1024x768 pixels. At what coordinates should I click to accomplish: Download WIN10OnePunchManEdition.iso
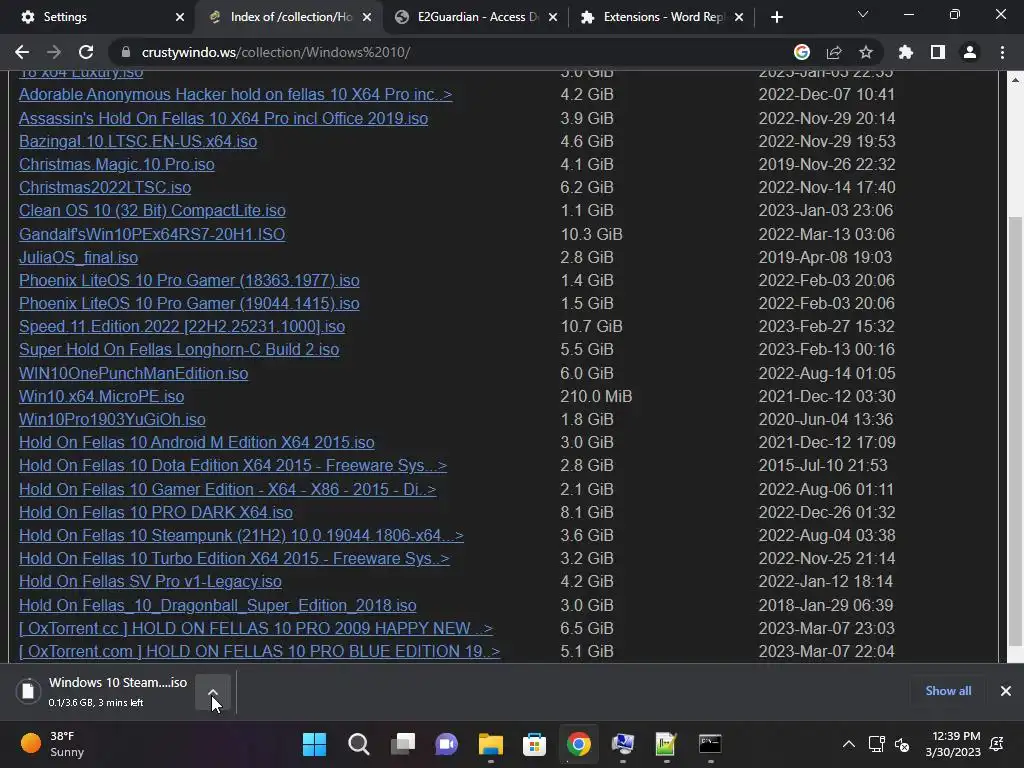(x=133, y=374)
